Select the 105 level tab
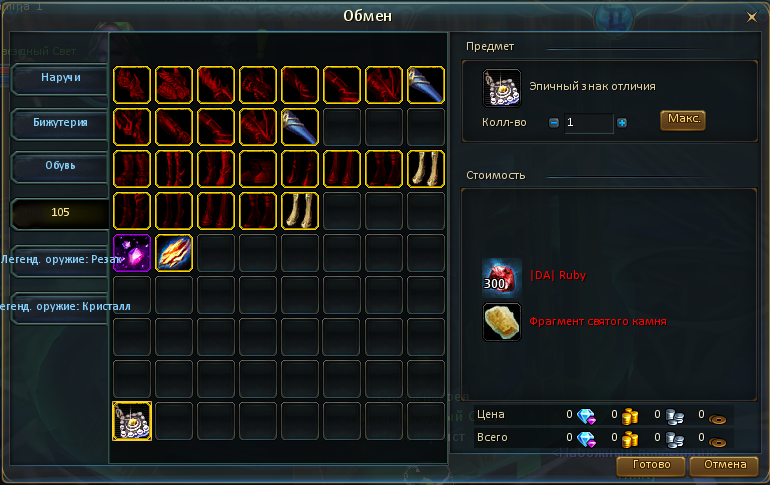The height and width of the screenshot is (485, 770). point(60,213)
